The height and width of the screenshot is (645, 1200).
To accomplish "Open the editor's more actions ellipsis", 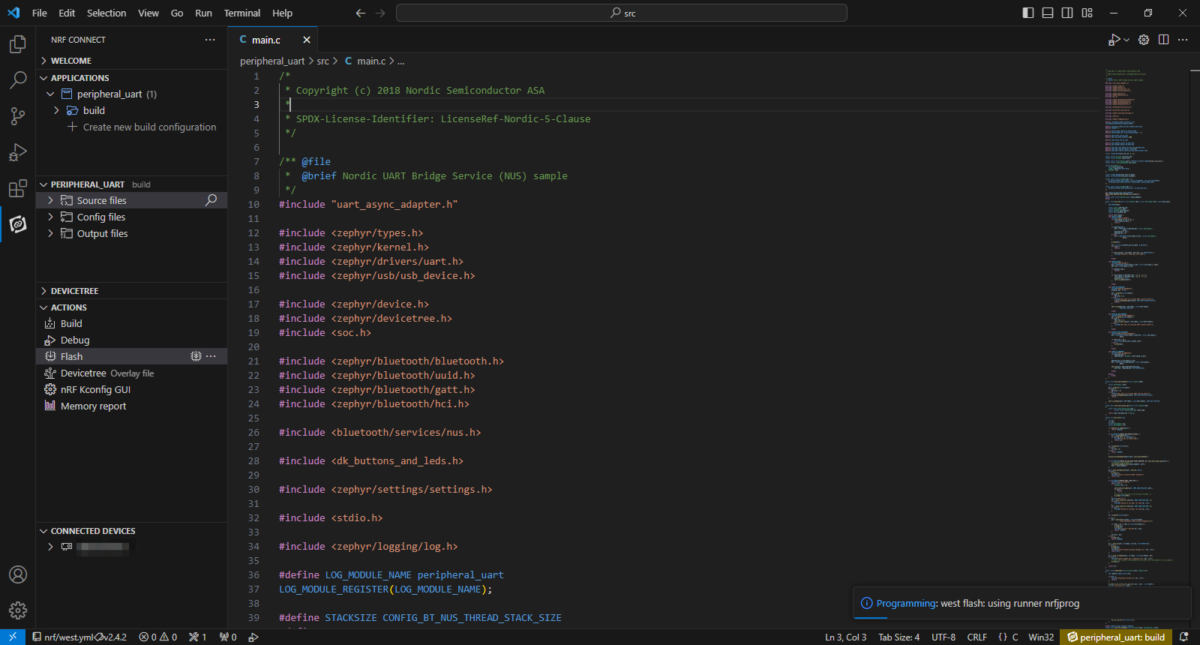I will click(x=1182, y=40).
